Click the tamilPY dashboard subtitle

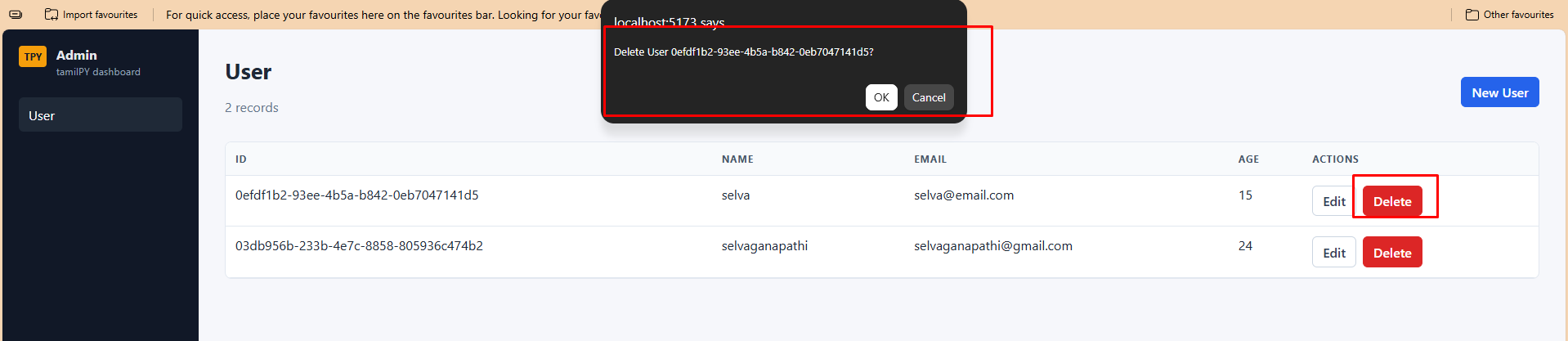coord(98,72)
